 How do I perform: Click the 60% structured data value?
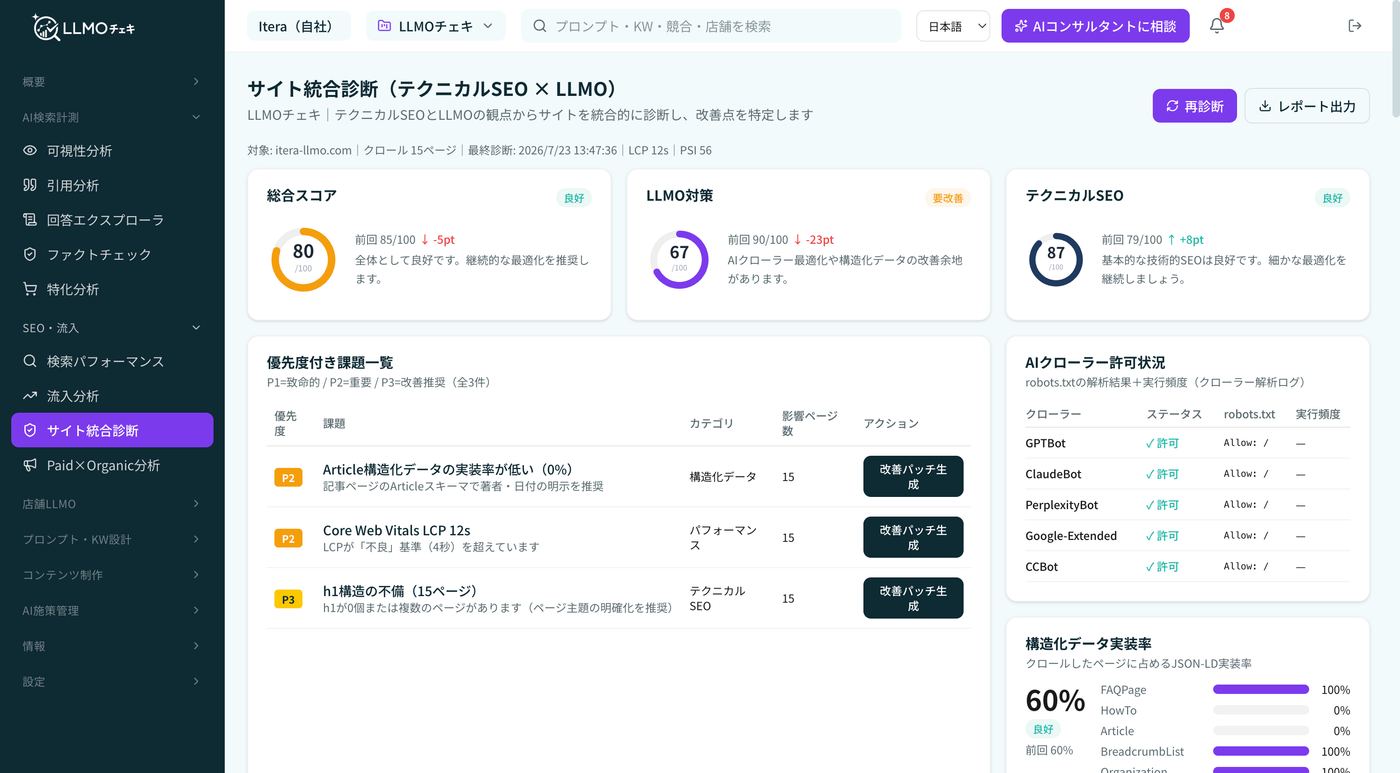click(1055, 700)
